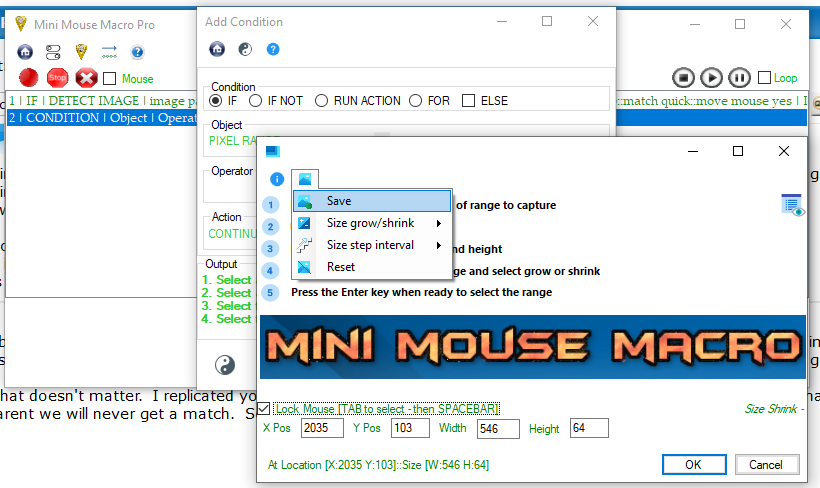Click step 2 circle icon

tap(270, 226)
